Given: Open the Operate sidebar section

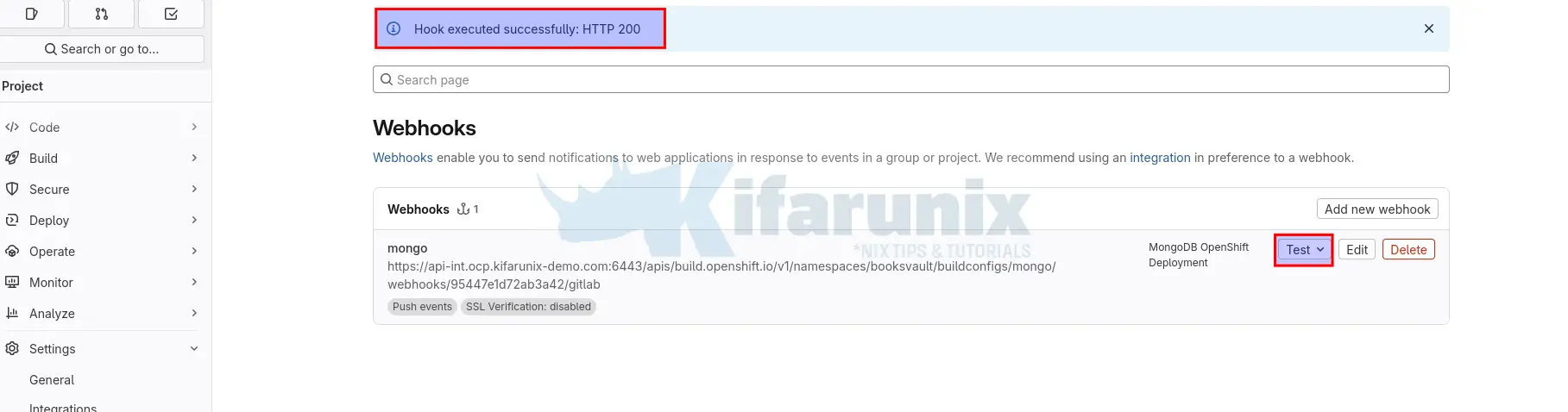Looking at the screenshot, I should tap(103, 252).
